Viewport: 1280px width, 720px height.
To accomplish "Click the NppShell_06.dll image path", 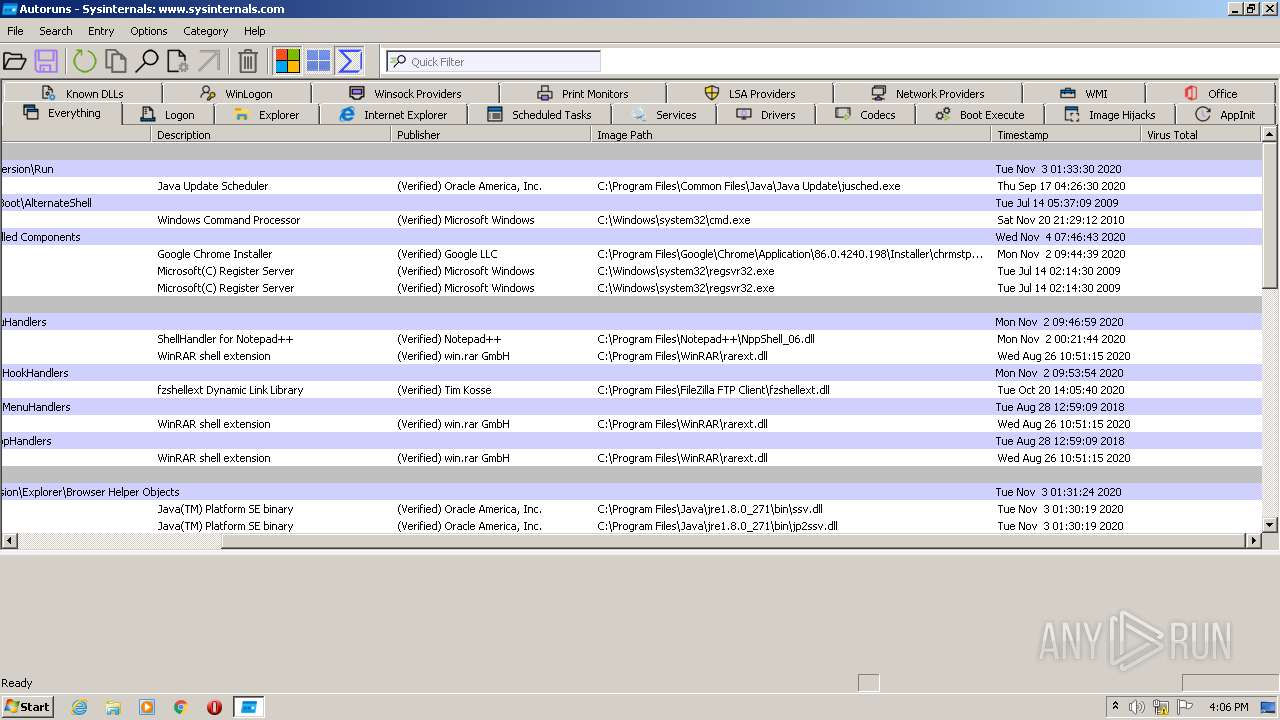I will coord(706,339).
